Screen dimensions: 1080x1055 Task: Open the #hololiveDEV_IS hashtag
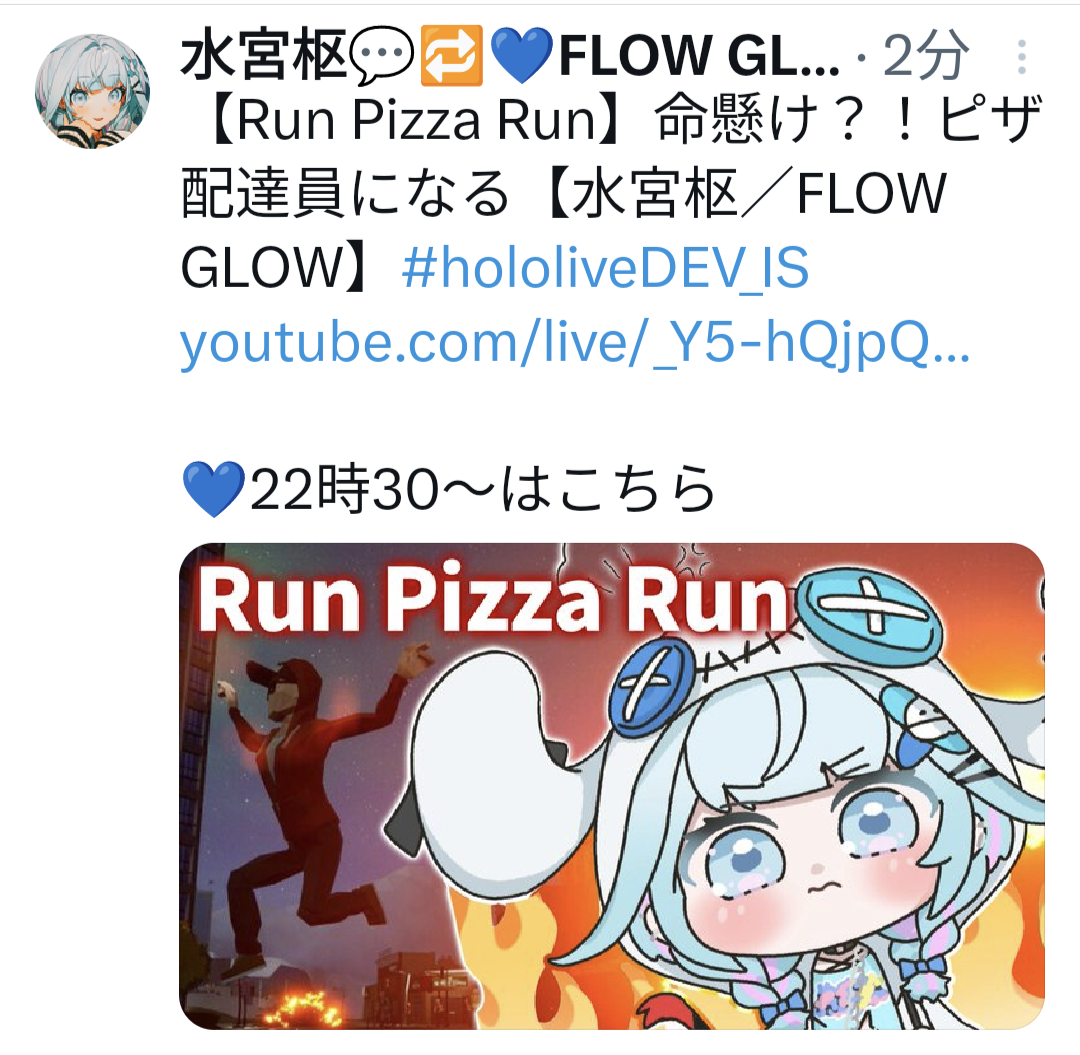(x=605, y=267)
